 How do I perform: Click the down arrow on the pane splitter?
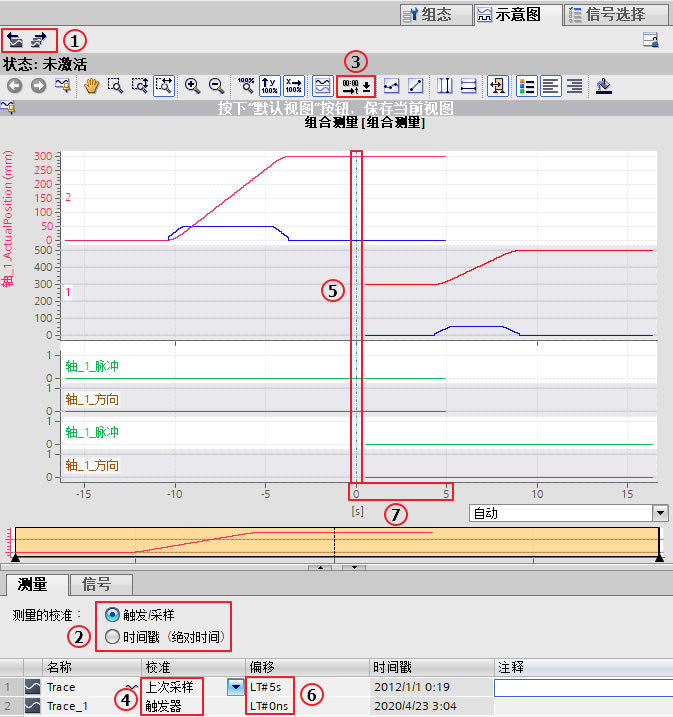354,567
